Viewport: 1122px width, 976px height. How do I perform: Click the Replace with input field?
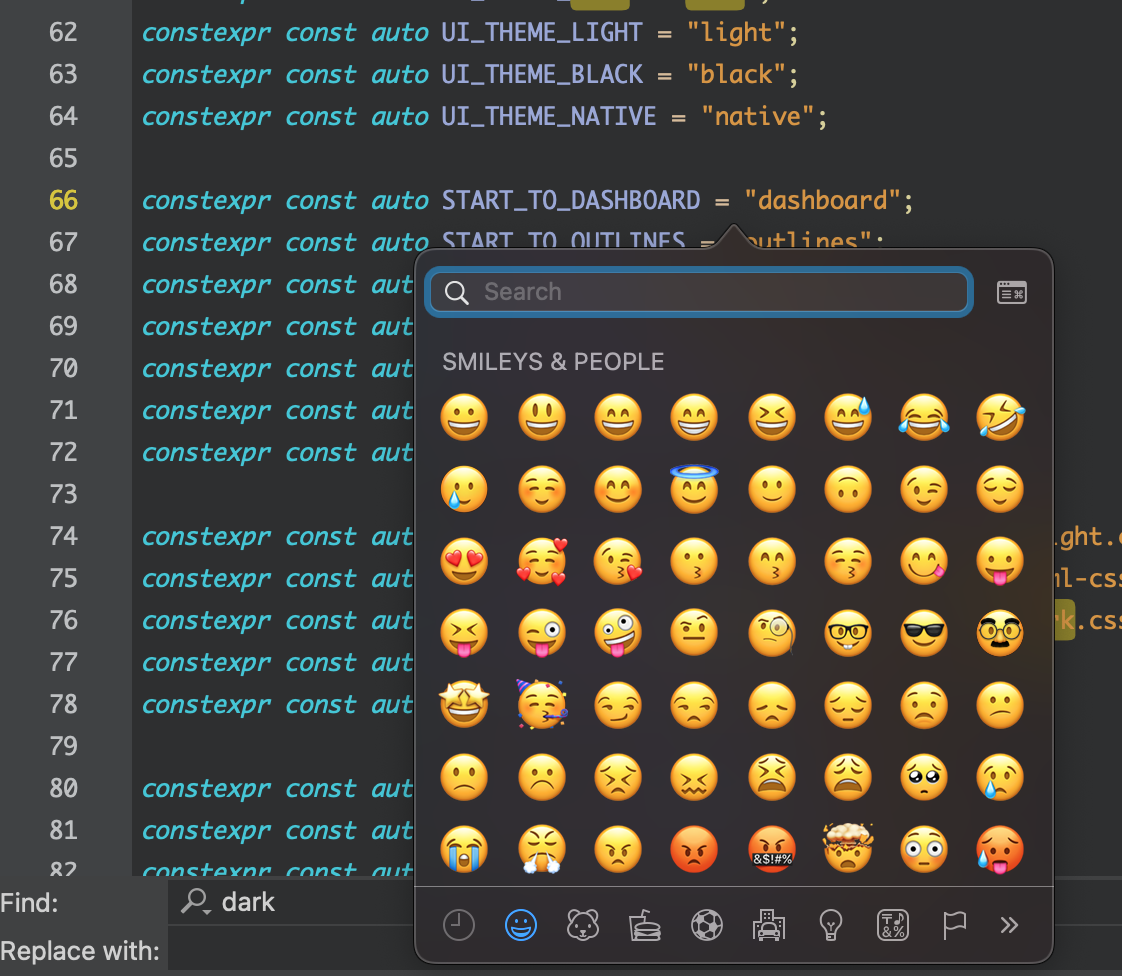(x=291, y=951)
